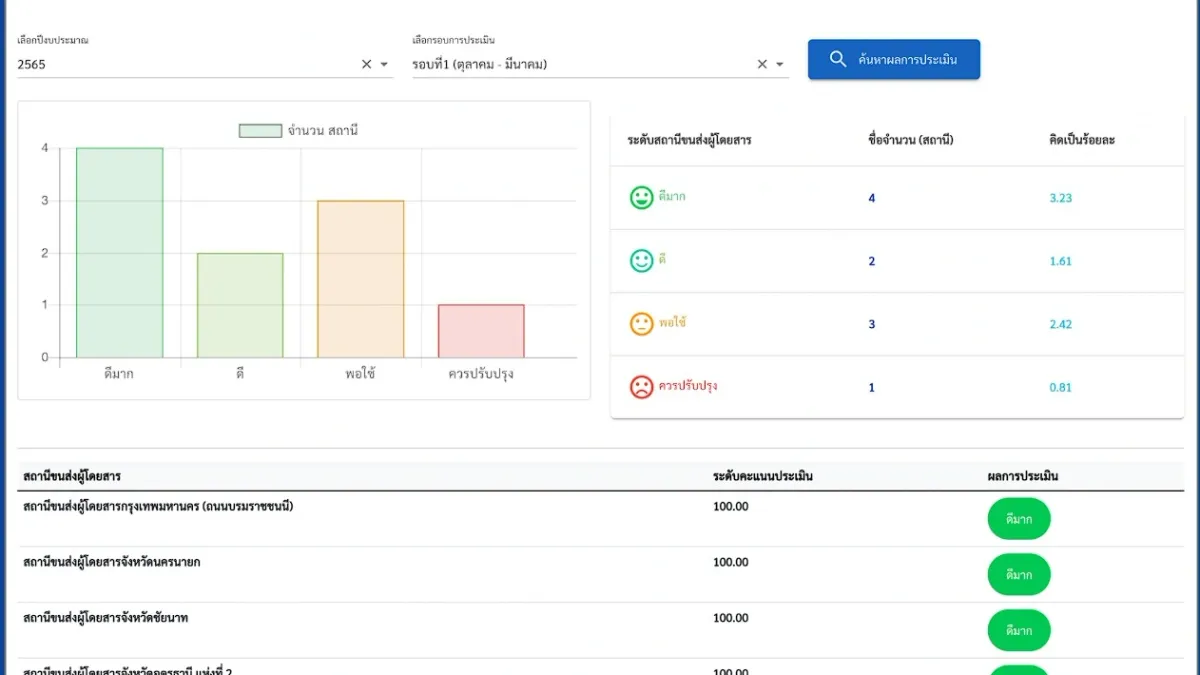Click the search magnifier icon in blue button
Viewport: 1200px width, 675px height.
[x=838, y=59]
